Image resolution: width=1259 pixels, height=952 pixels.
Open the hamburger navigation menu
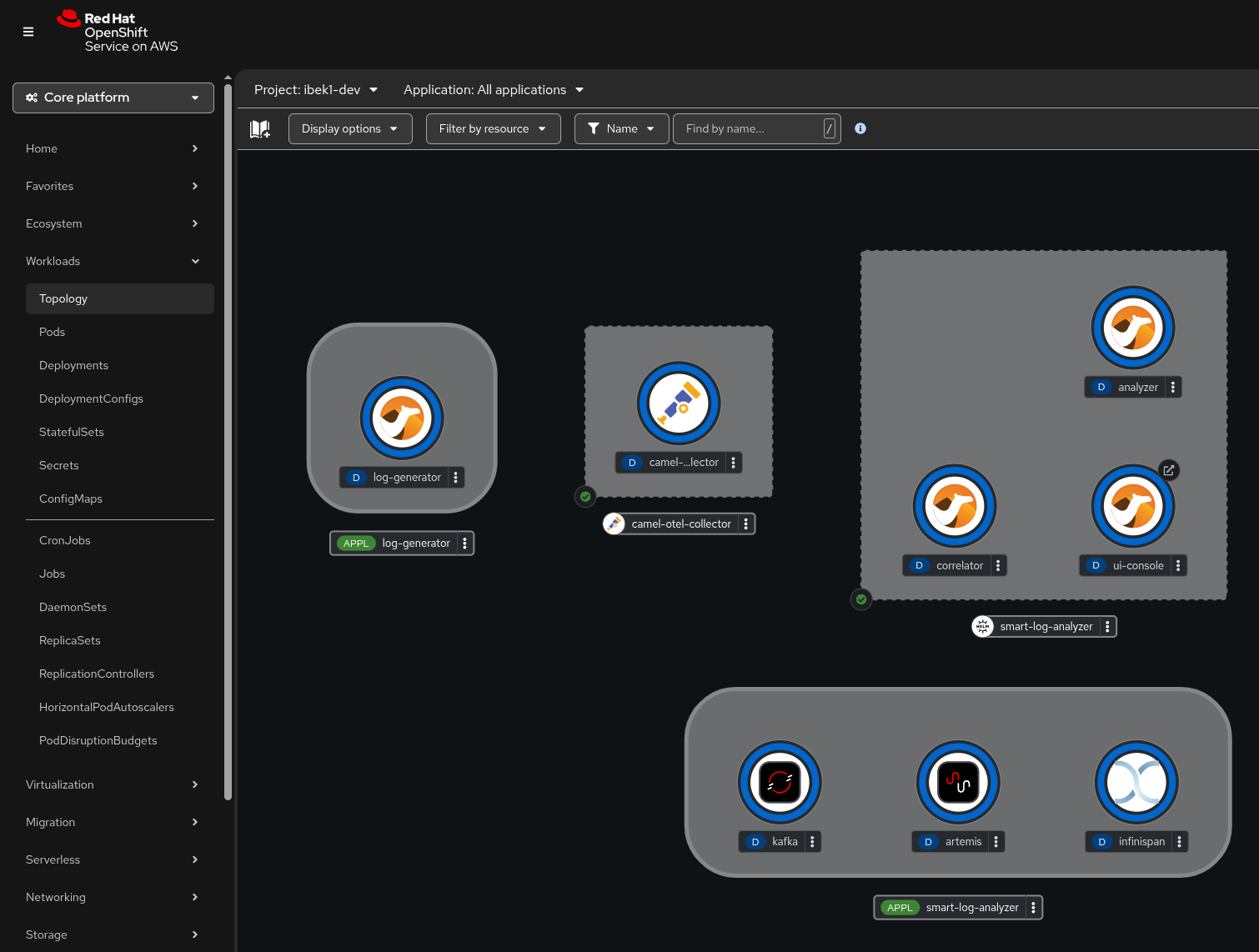click(x=28, y=32)
